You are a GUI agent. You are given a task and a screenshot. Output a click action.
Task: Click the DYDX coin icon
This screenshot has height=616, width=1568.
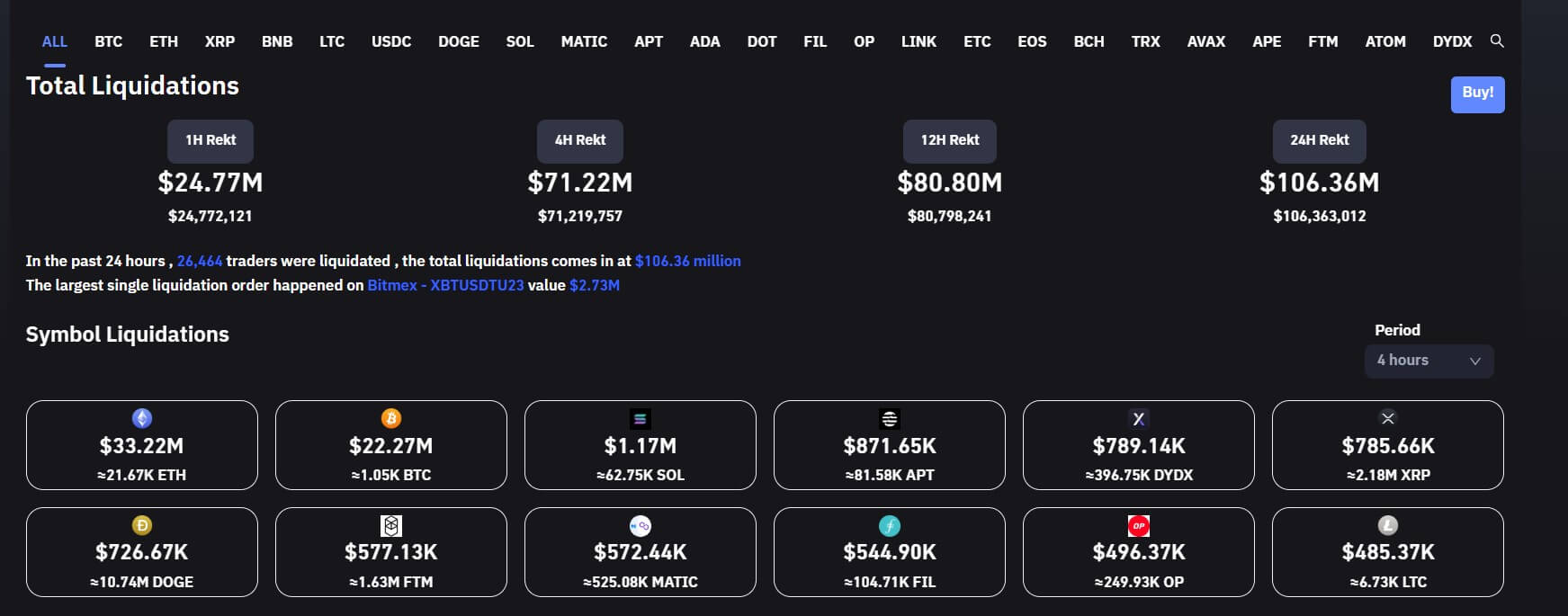pos(1139,418)
